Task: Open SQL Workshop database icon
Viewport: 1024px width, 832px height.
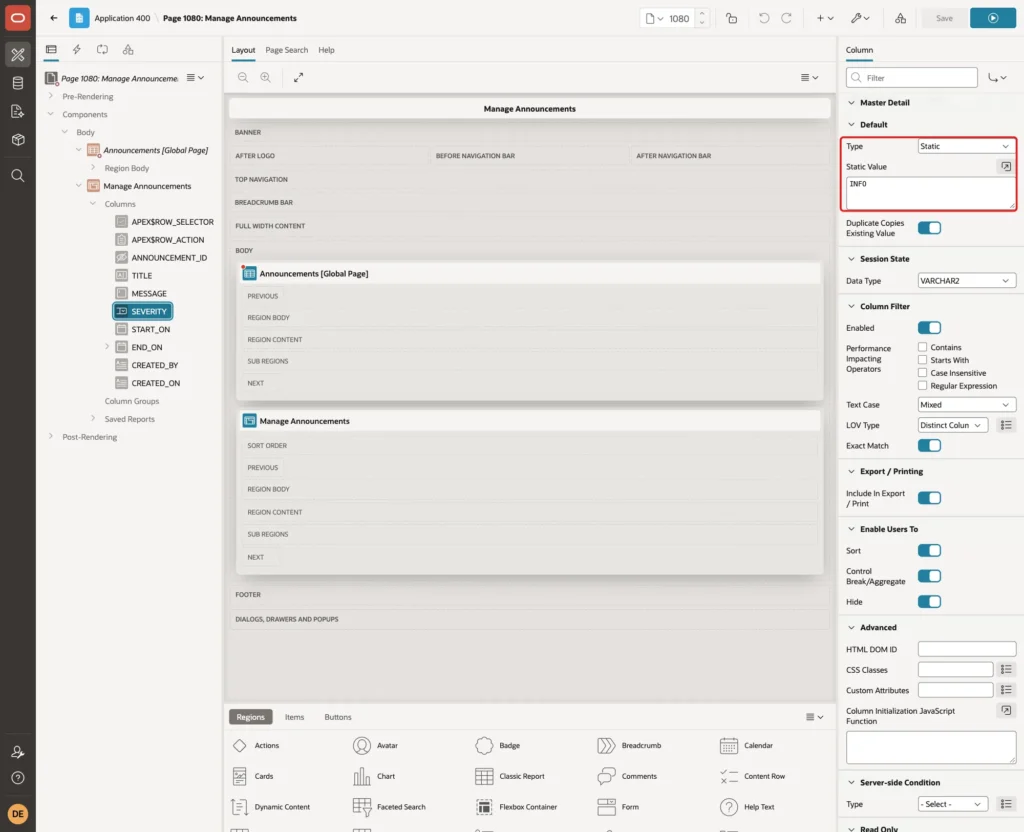Action: coord(18,83)
